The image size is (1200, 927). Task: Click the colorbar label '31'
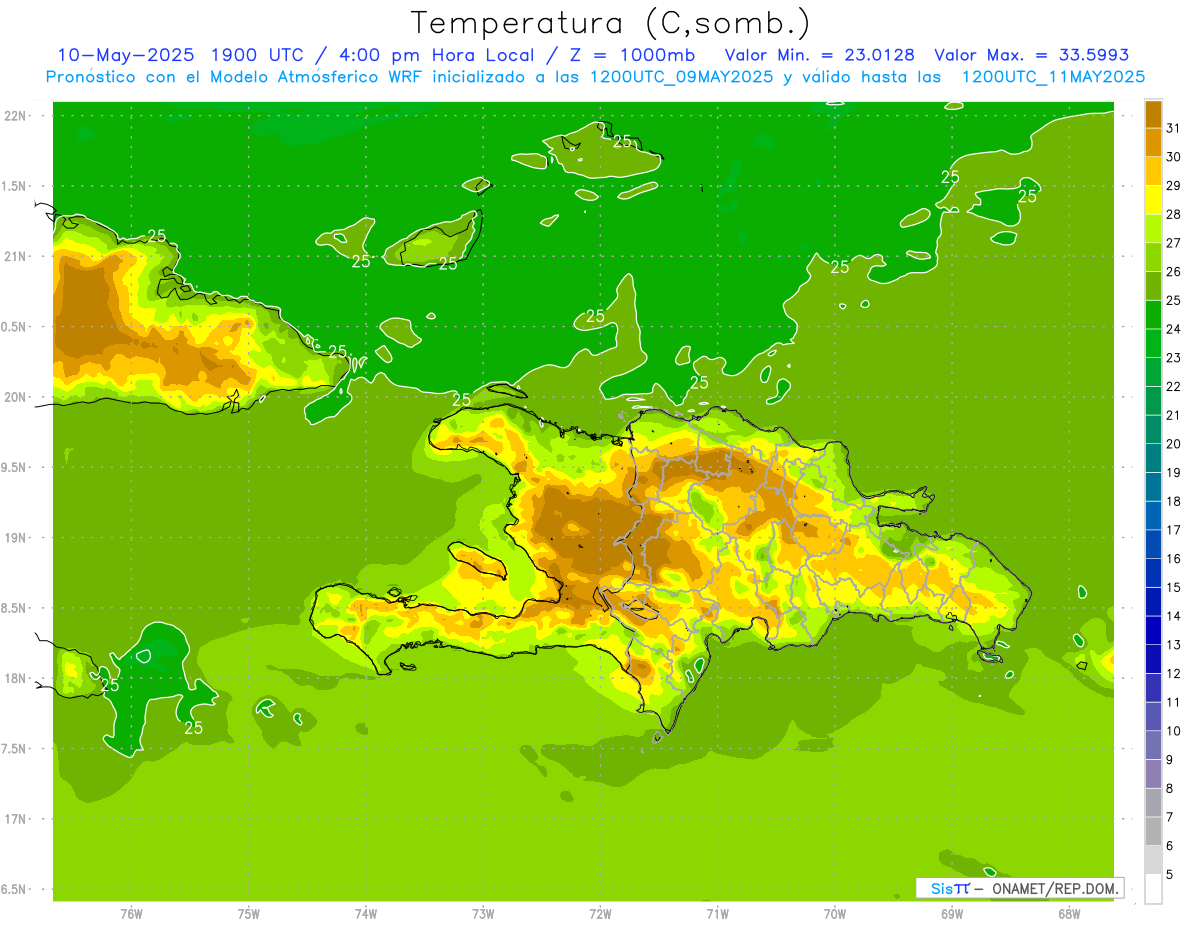[x=1174, y=128]
